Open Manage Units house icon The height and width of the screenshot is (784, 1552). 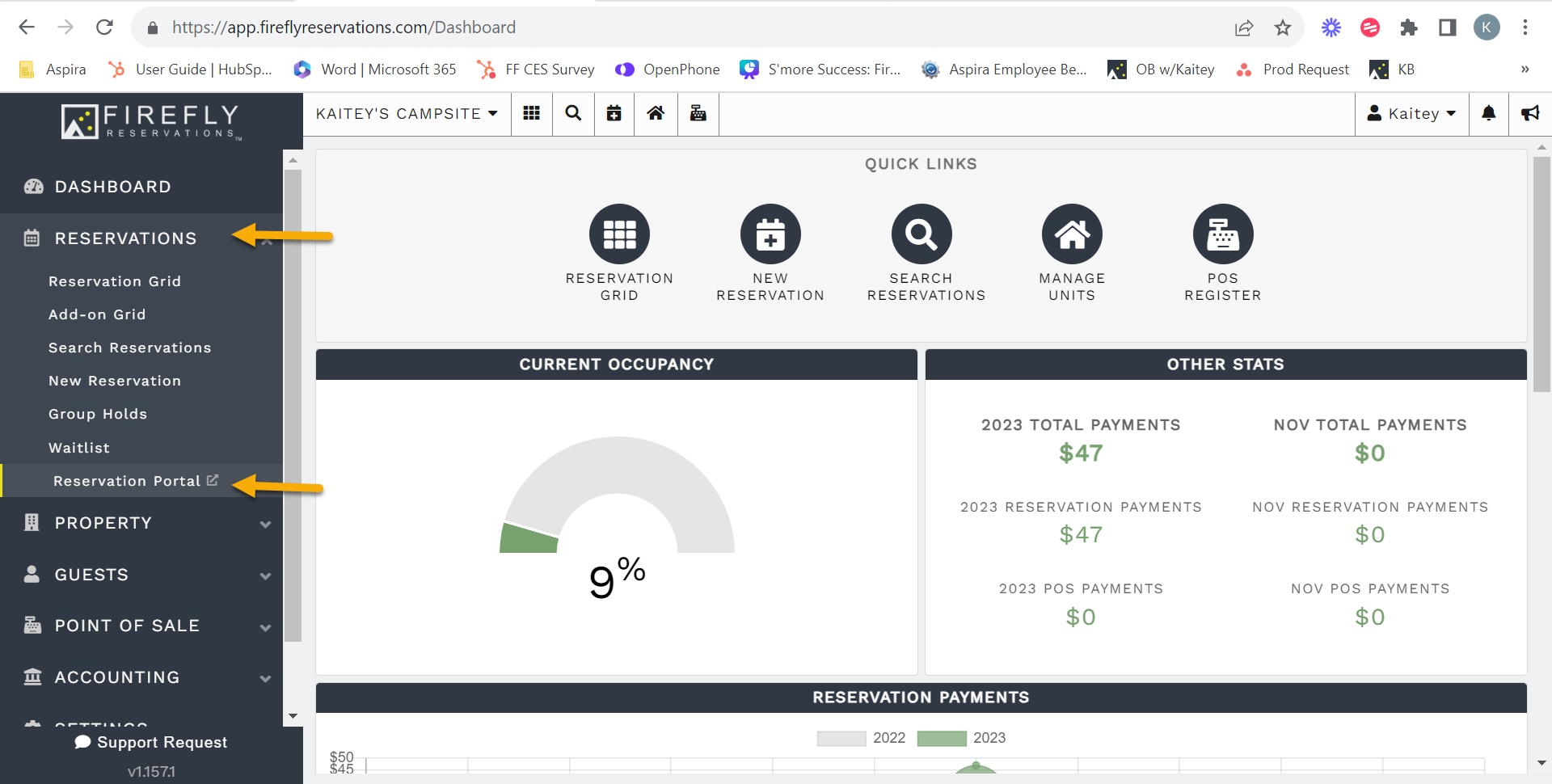point(1072,234)
